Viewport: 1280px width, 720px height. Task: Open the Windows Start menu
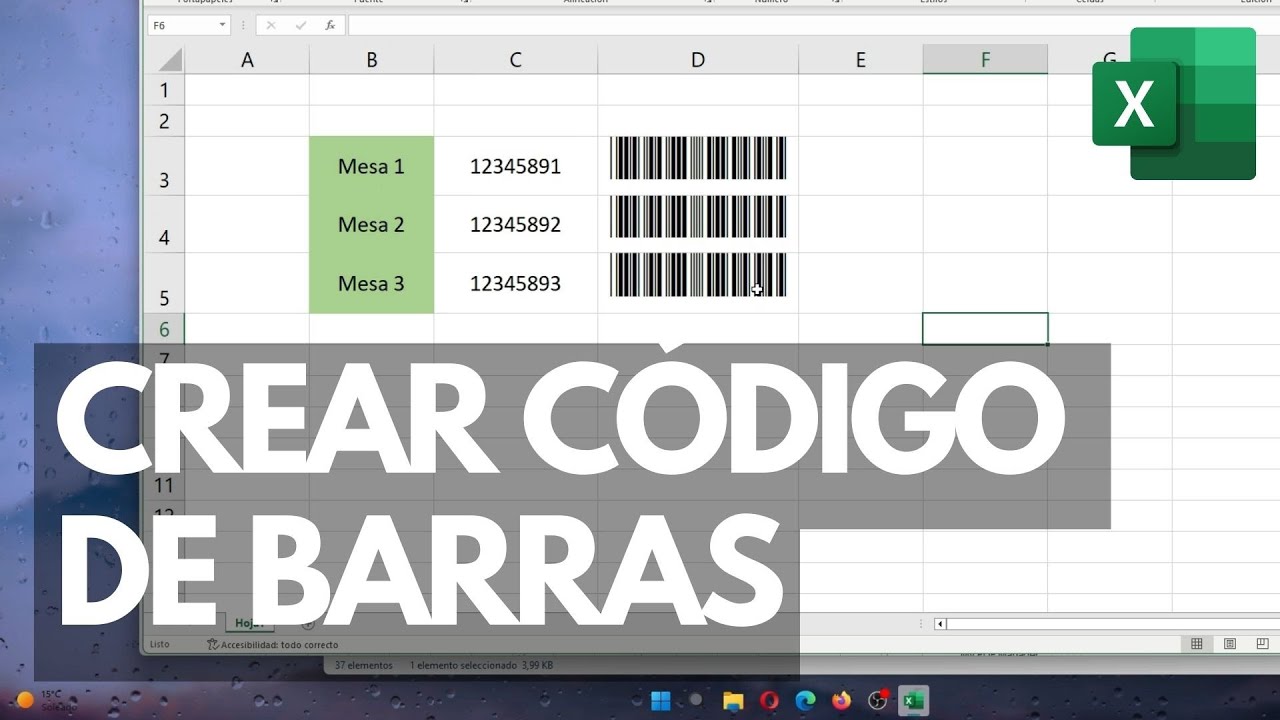coord(661,700)
